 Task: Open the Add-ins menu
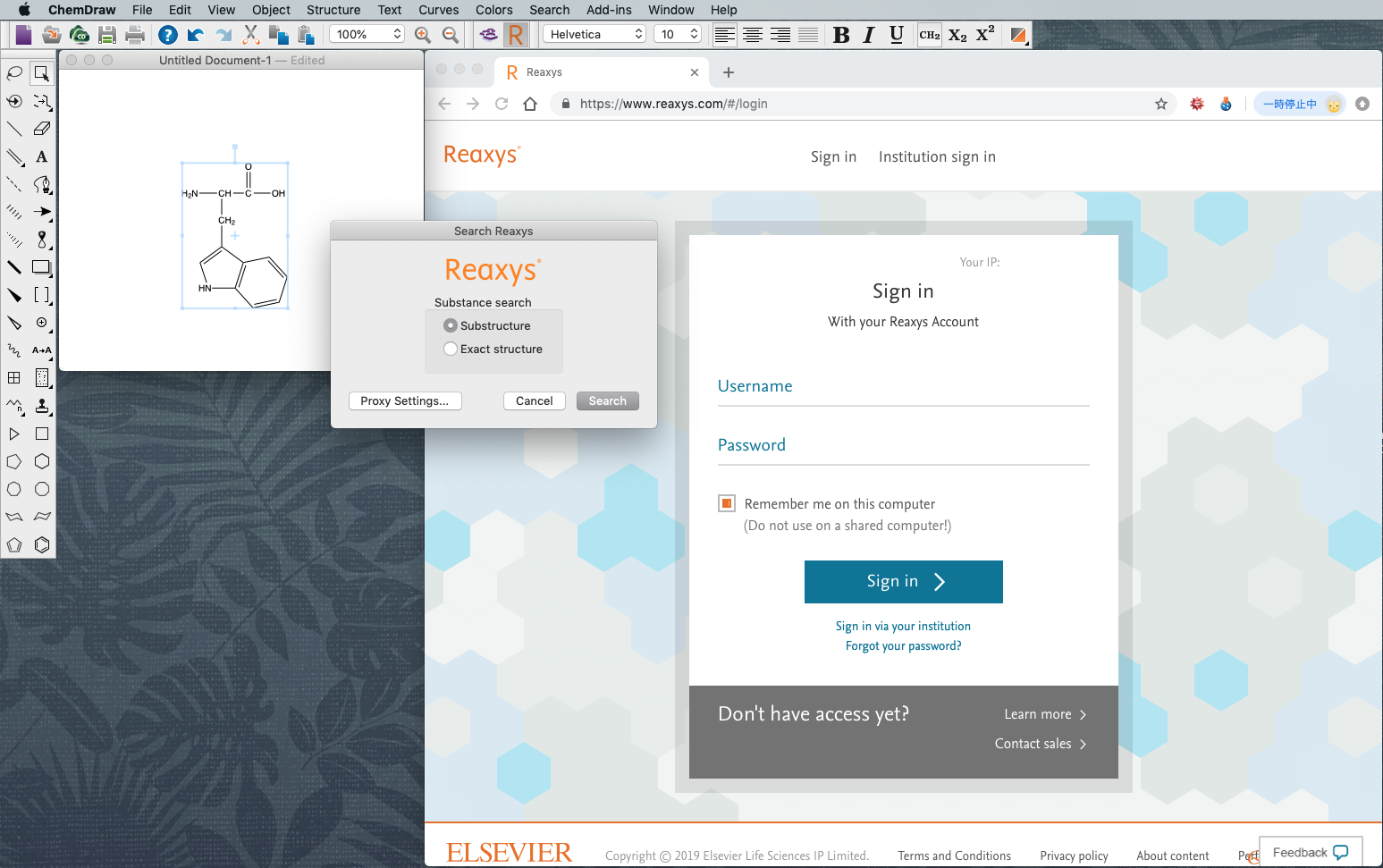click(609, 10)
